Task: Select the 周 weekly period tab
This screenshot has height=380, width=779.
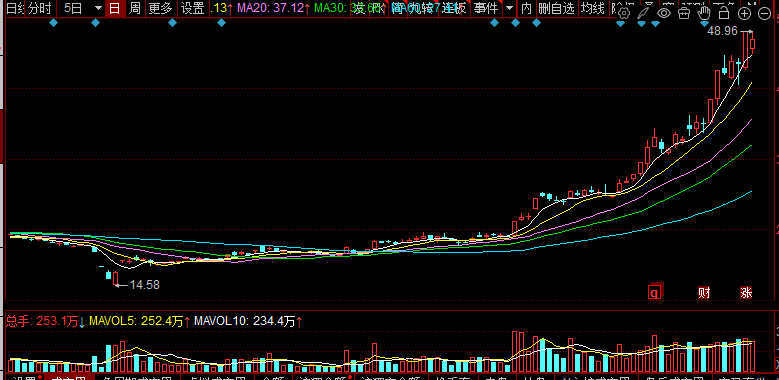Action: (135, 8)
